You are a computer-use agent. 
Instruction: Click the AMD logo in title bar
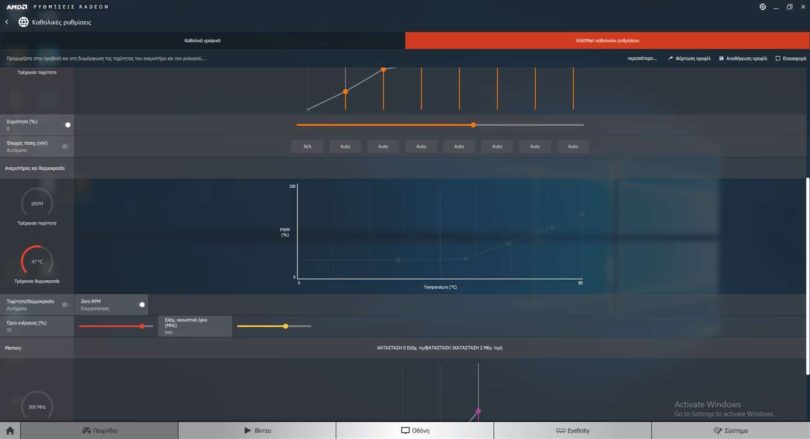coord(17,7)
